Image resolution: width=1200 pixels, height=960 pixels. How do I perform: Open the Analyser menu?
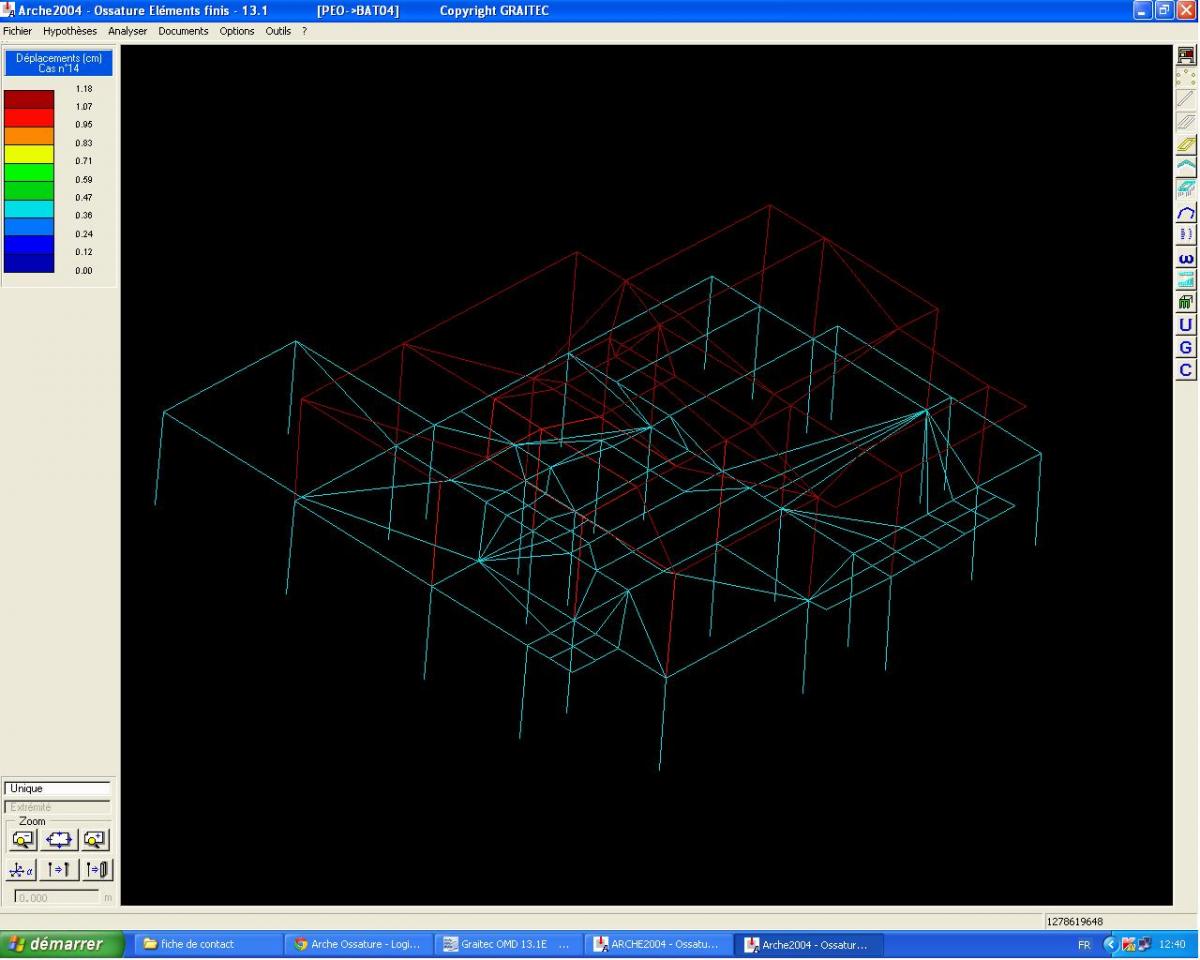point(128,31)
